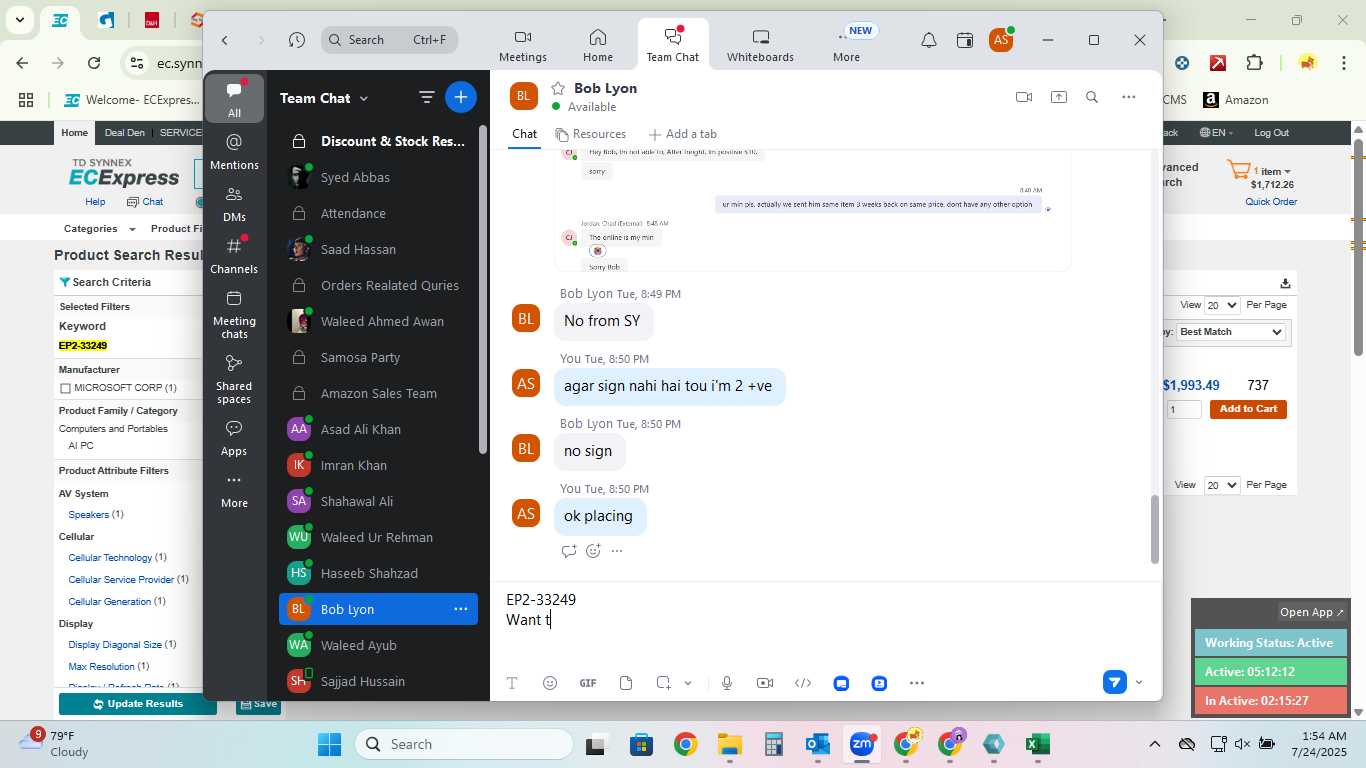Image resolution: width=1366 pixels, height=768 pixels.
Task: Open the emoji picker in composer
Action: [550, 683]
